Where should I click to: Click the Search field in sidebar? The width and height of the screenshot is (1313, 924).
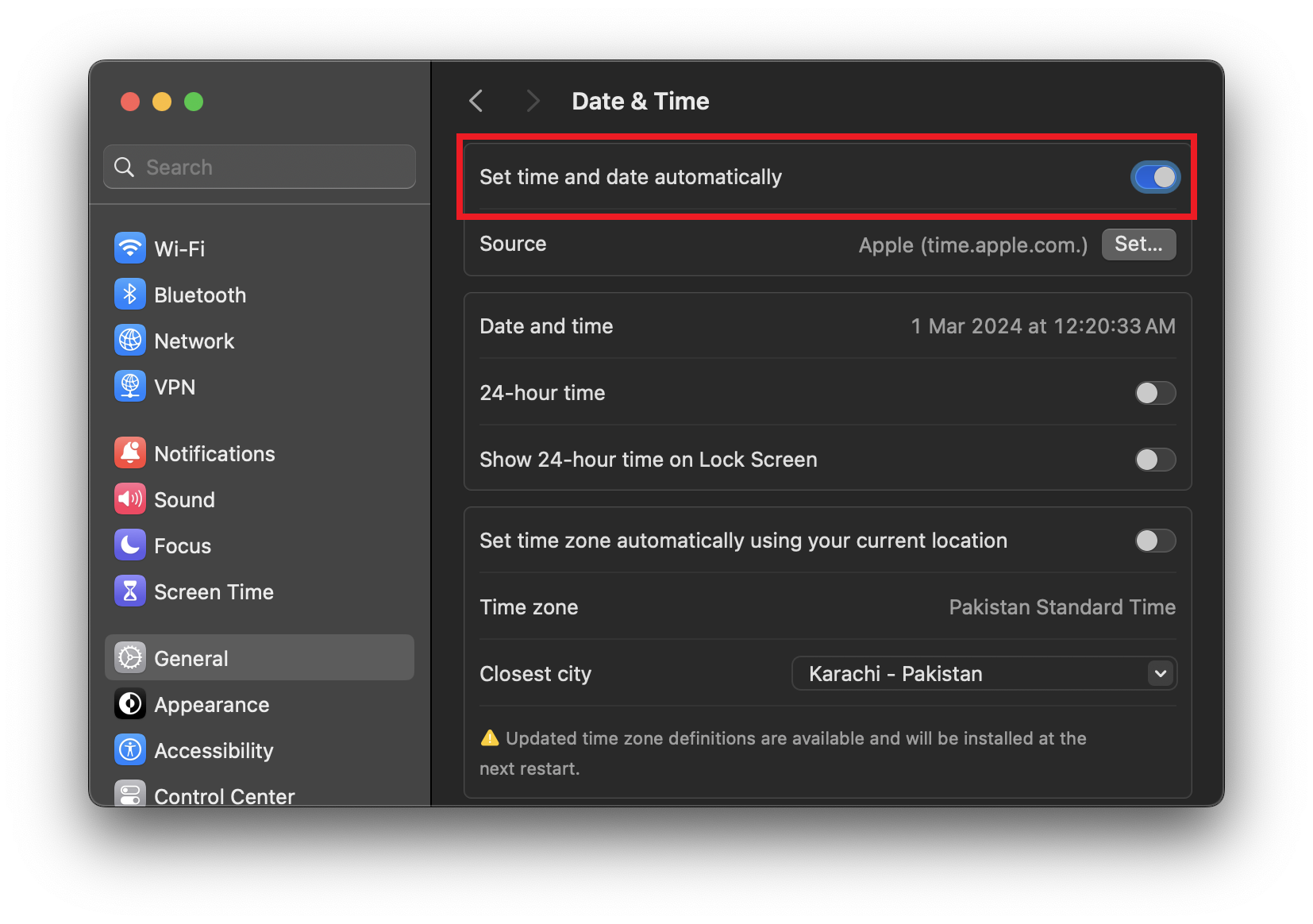[x=260, y=167]
